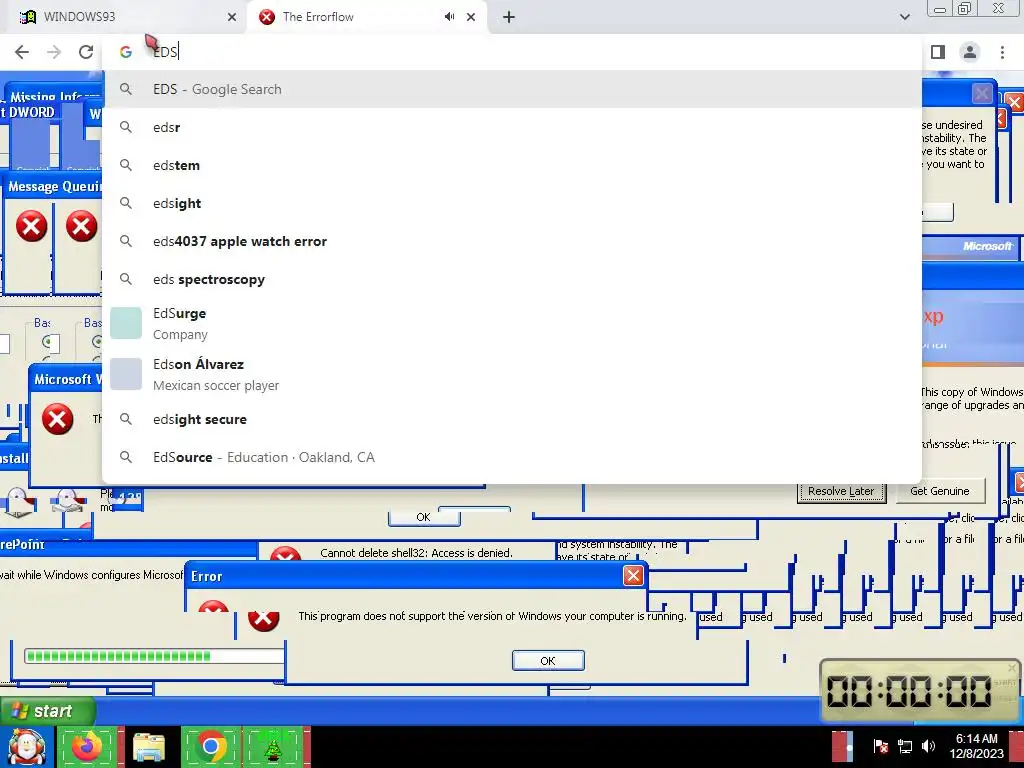Close the WINDOWS93 tab
This screenshot has width=1024, height=768.
[x=232, y=17]
